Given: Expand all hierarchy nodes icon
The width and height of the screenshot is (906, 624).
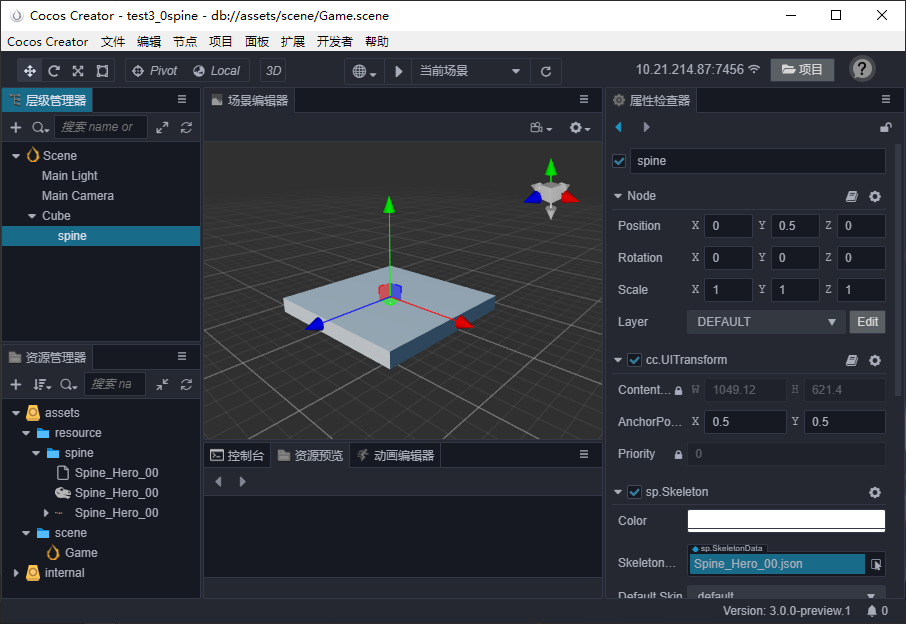Looking at the screenshot, I should click(x=162, y=127).
